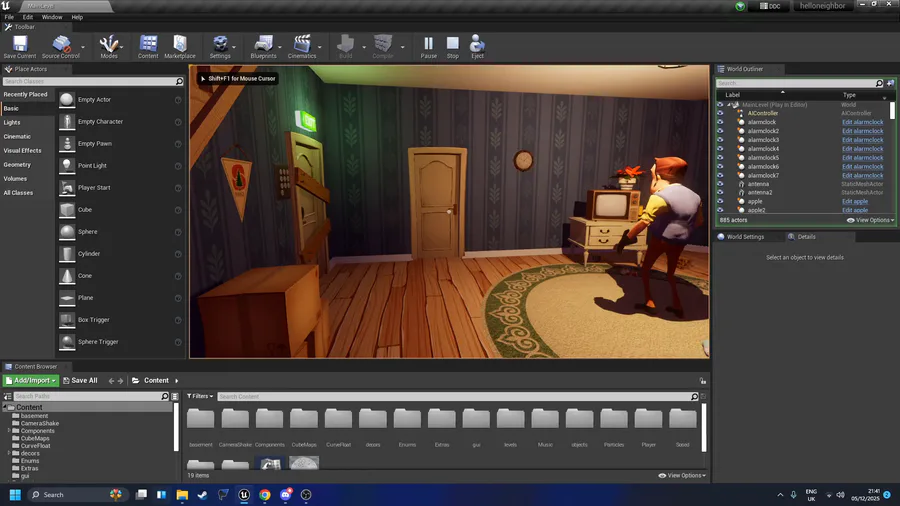The image size is (900, 506).
Task: Toggle visibility of alarmclock actor
Action: 720,122
